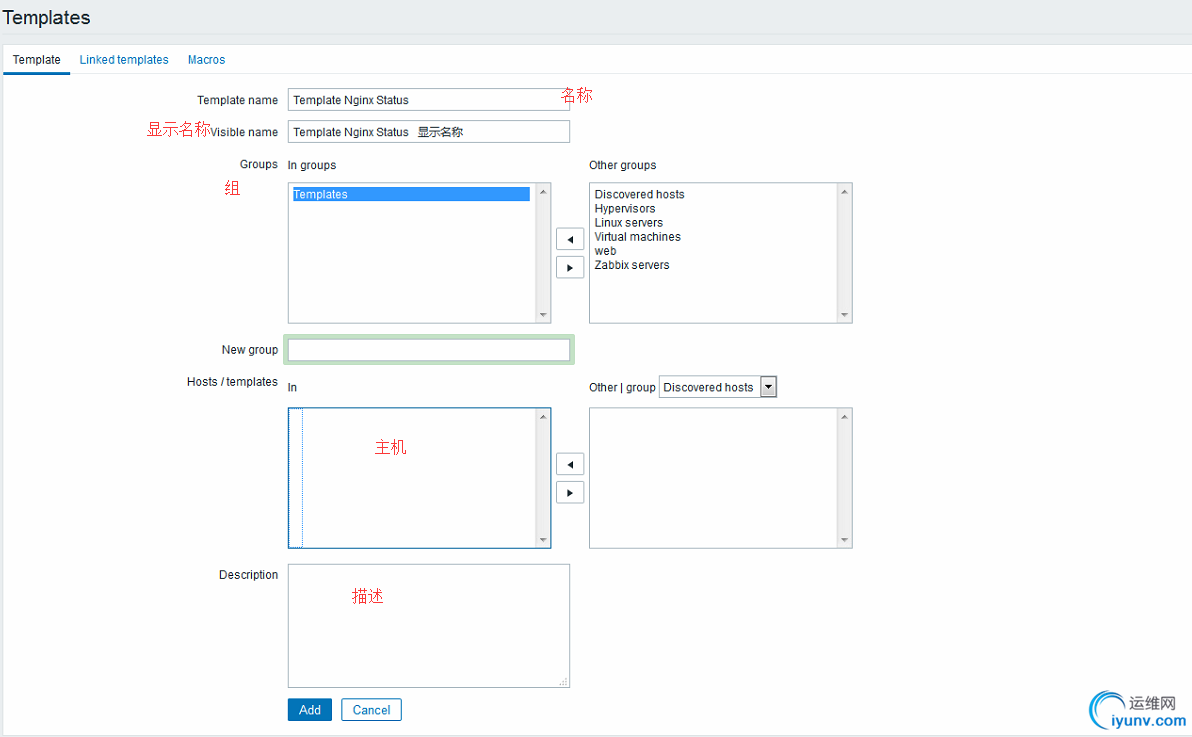Select Virtual machines in Other groups

637,237
